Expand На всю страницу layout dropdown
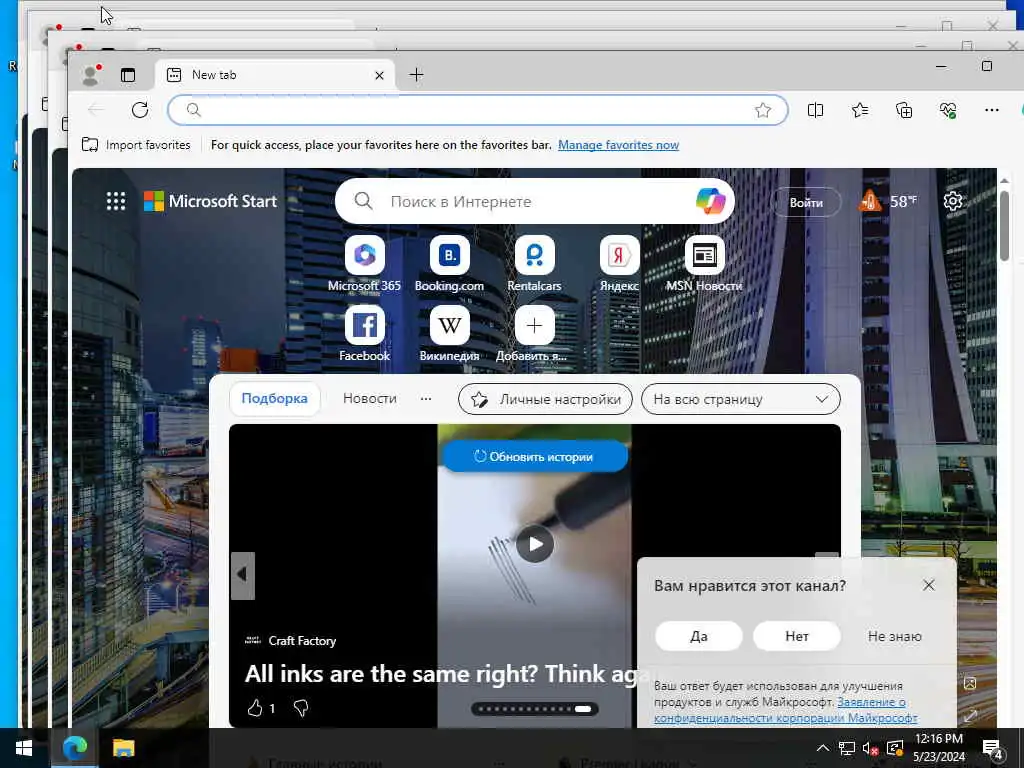This screenshot has width=1024, height=768. [741, 399]
